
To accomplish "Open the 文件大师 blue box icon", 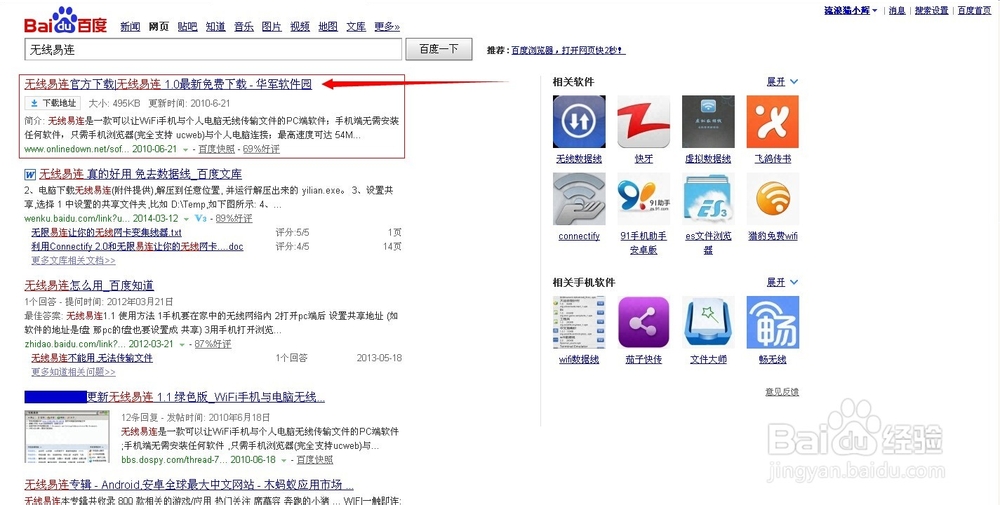I will tap(708, 322).
